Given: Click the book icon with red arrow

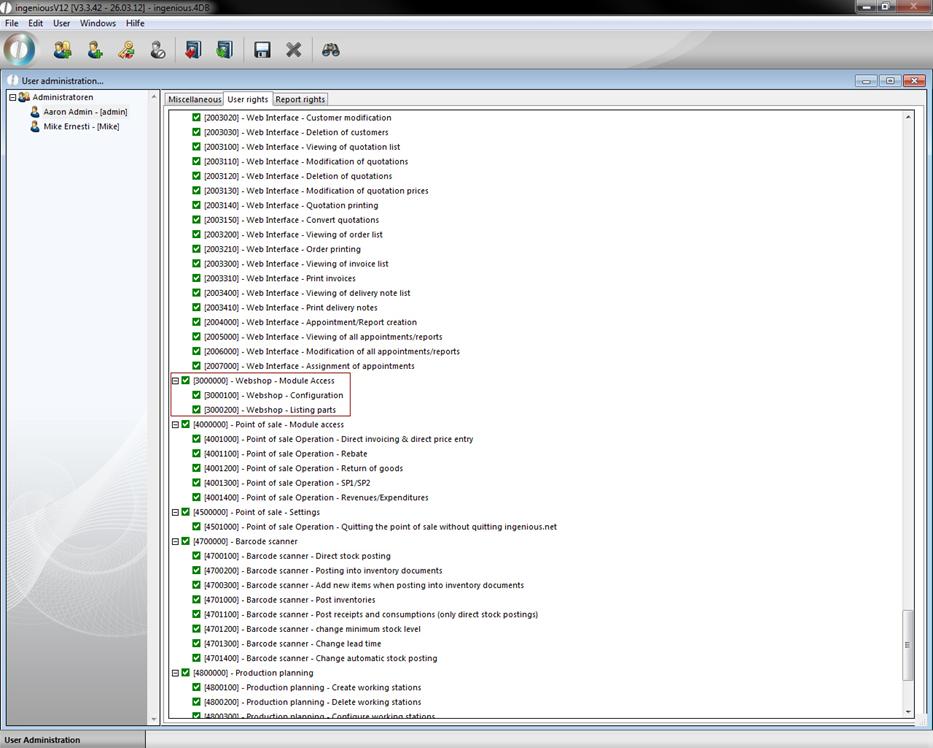Looking at the screenshot, I should coord(192,49).
